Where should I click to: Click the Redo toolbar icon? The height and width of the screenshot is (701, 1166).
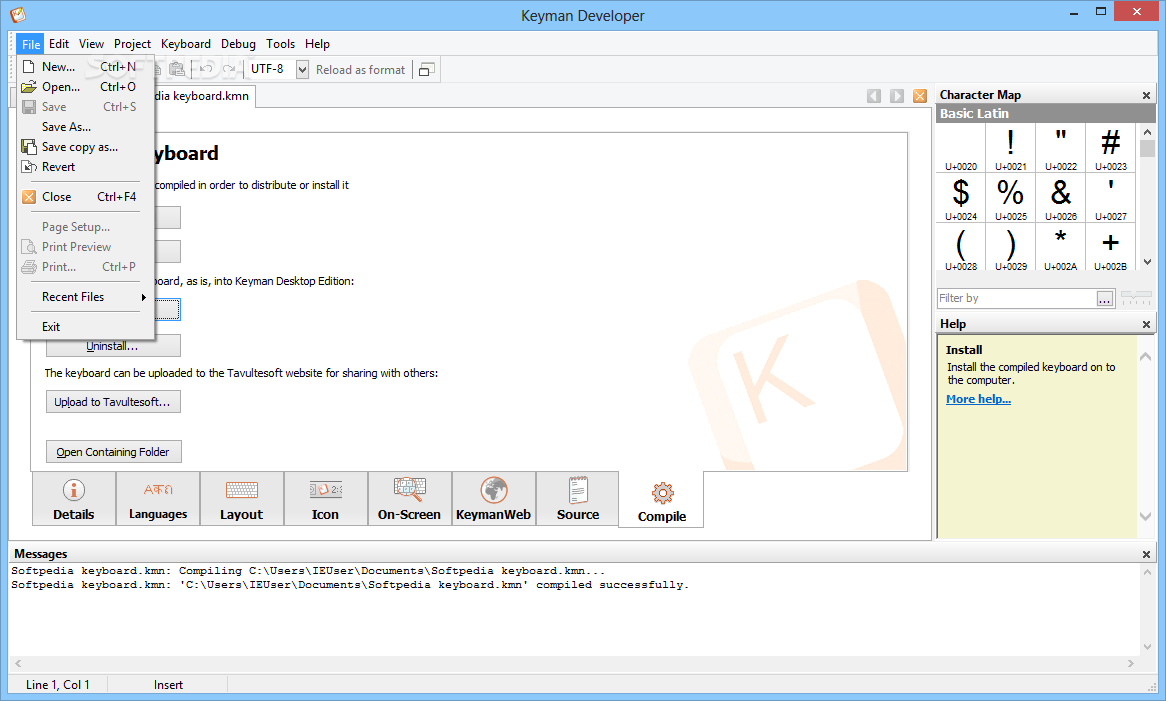(x=229, y=69)
